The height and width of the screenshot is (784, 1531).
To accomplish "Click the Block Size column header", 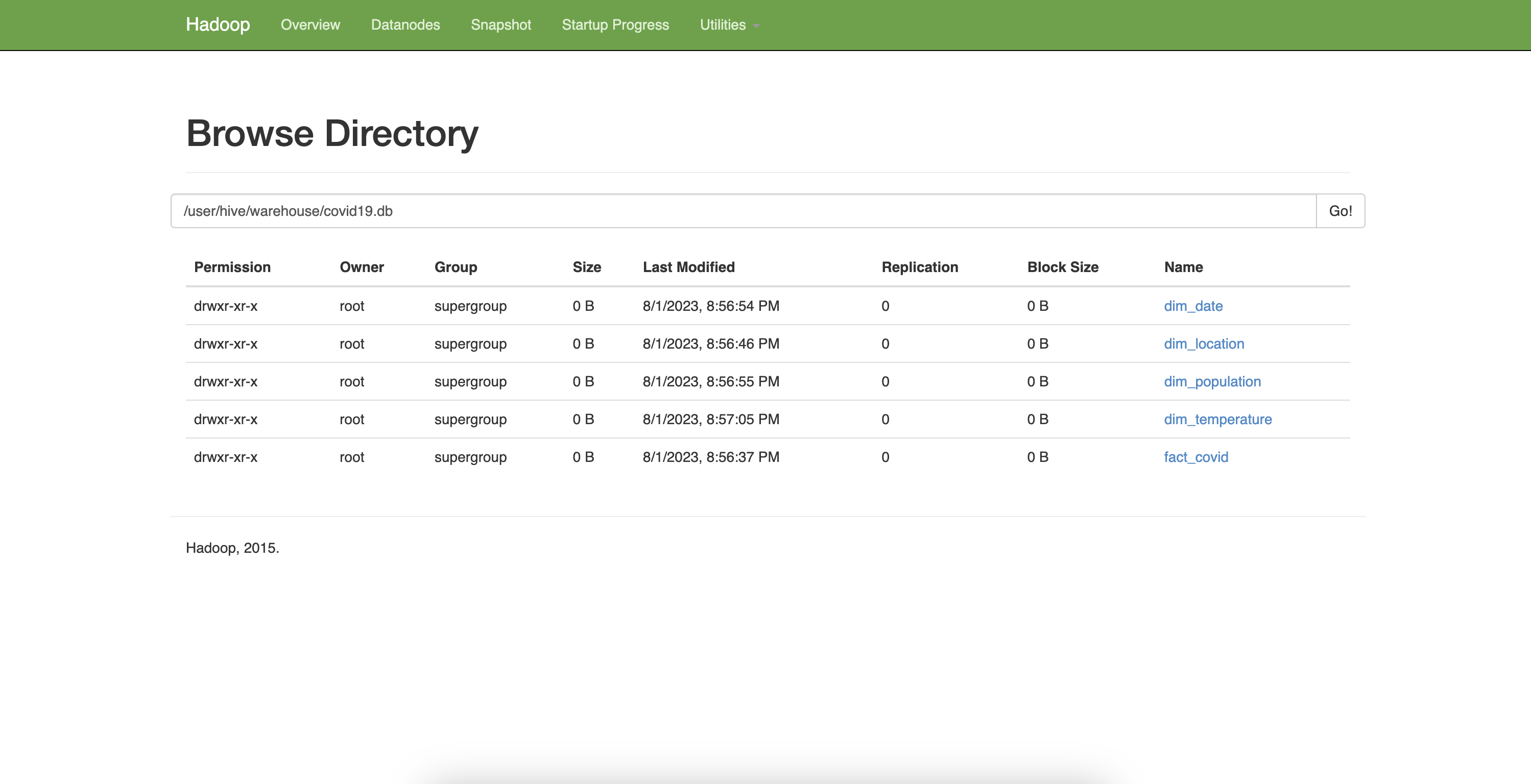I will click(x=1062, y=266).
